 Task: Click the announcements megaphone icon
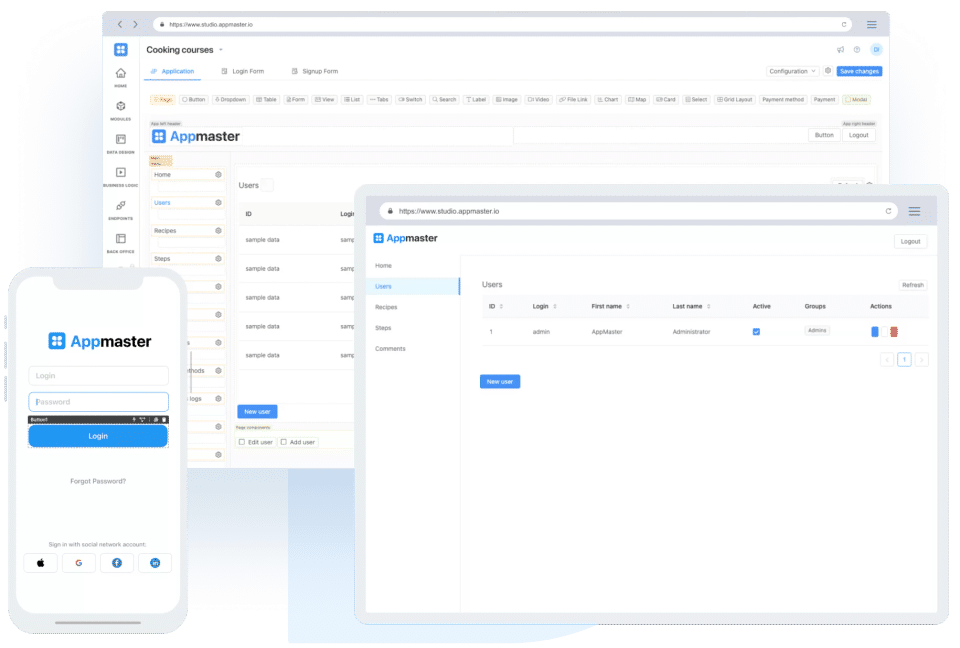click(x=840, y=50)
